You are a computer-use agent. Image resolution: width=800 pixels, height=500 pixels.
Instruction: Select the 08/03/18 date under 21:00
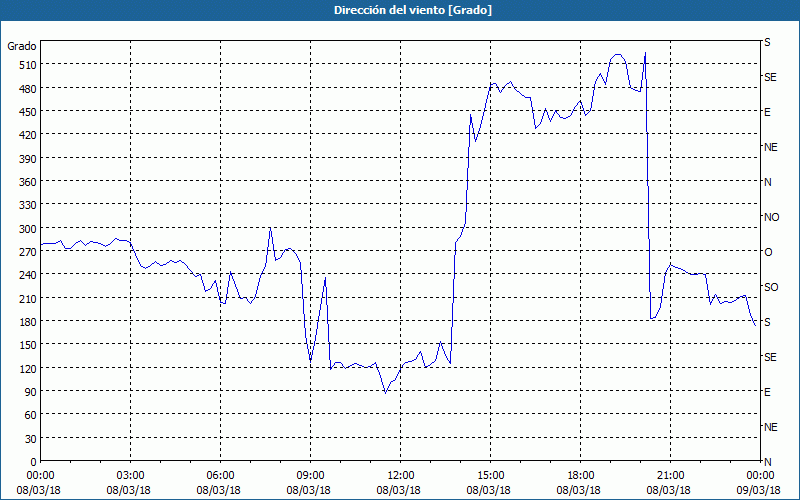point(668,490)
